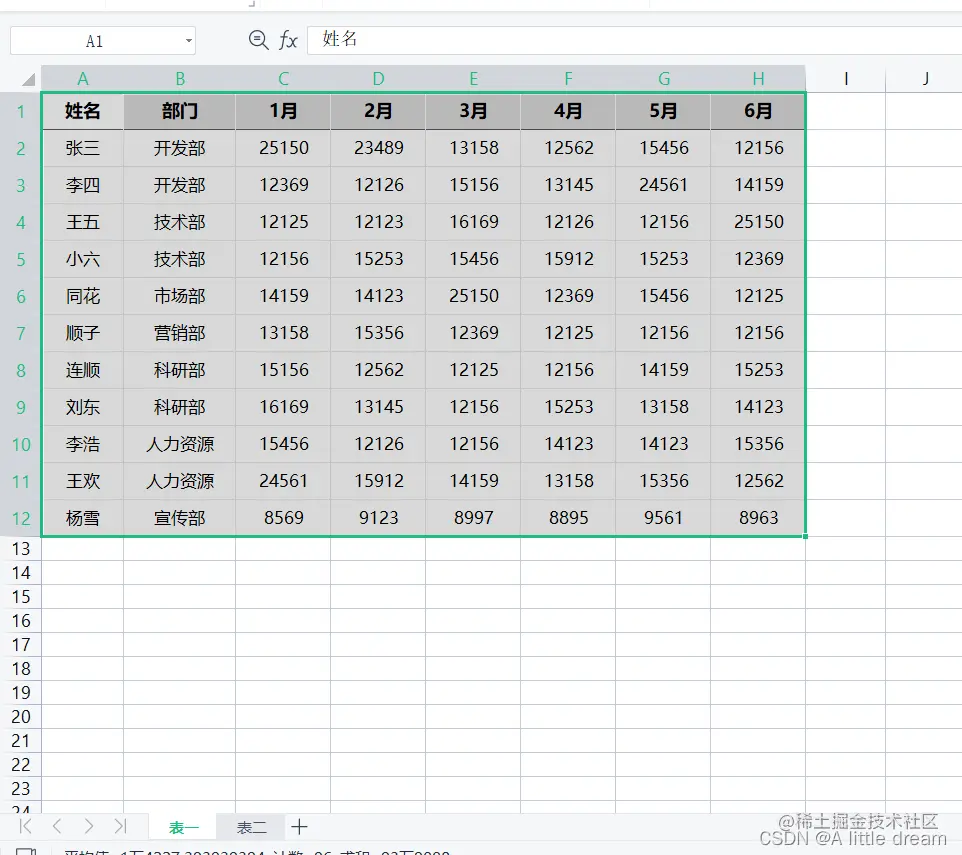This screenshot has height=855, width=962.
Task: Click header cell 6月
Action: click(758, 111)
